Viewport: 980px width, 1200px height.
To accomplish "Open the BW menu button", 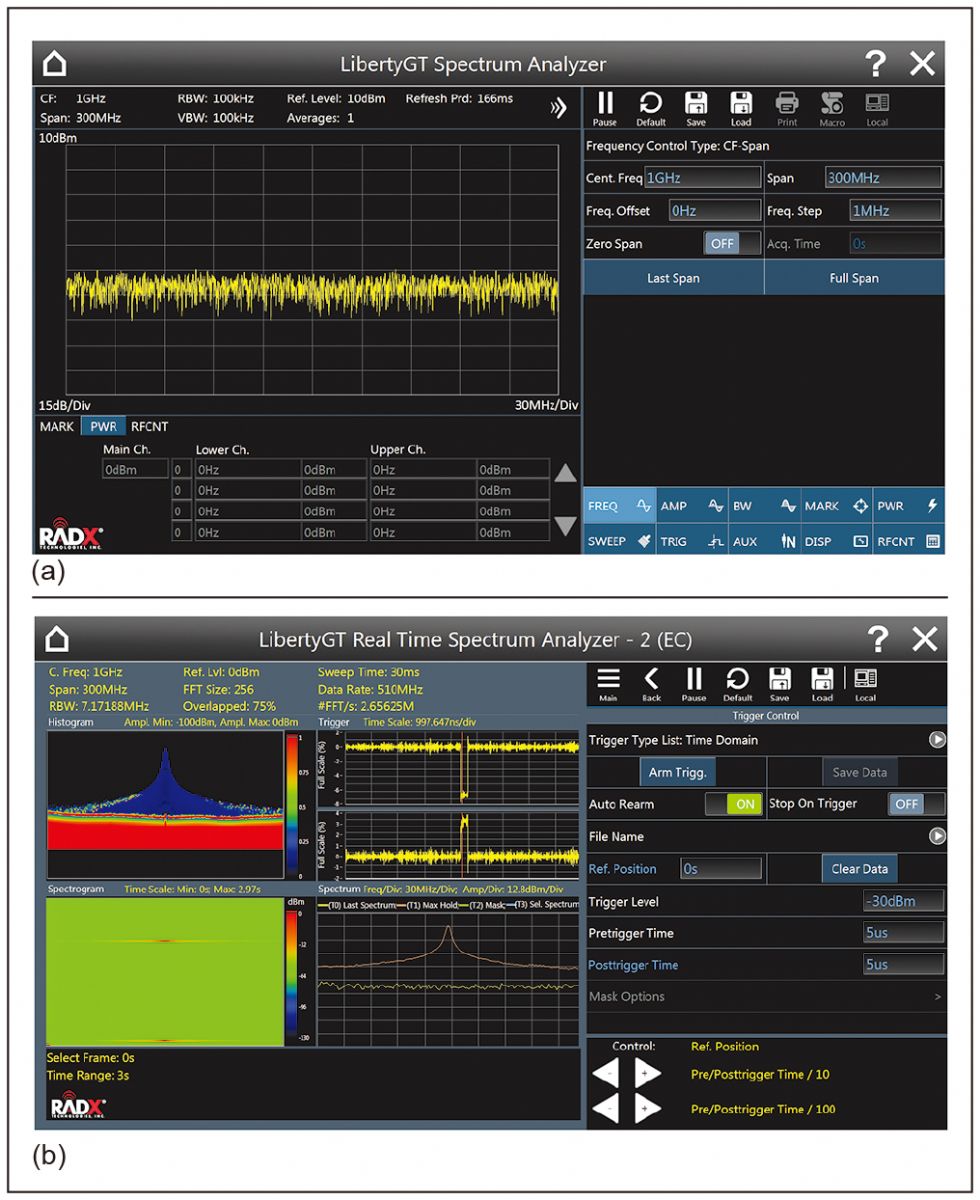I will click(764, 506).
